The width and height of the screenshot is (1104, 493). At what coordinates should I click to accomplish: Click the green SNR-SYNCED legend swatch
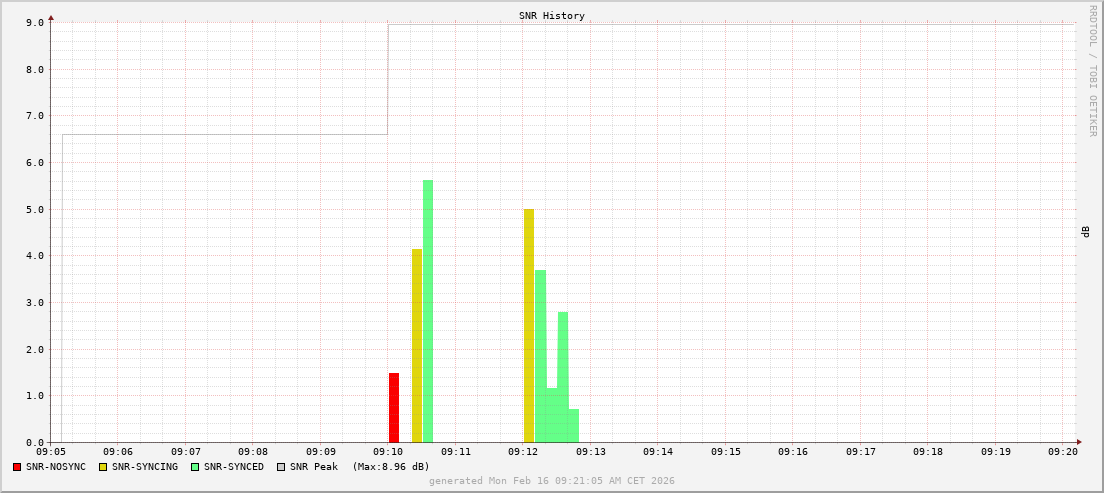(195, 467)
